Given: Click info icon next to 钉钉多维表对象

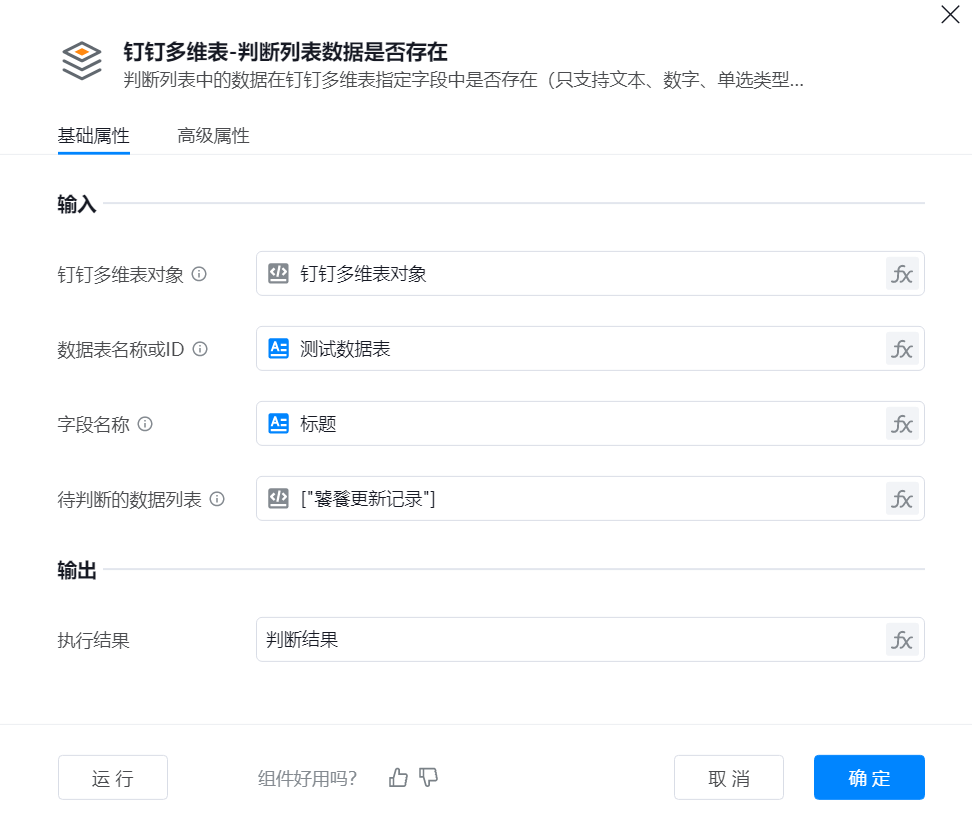Looking at the screenshot, I should 199,274.
